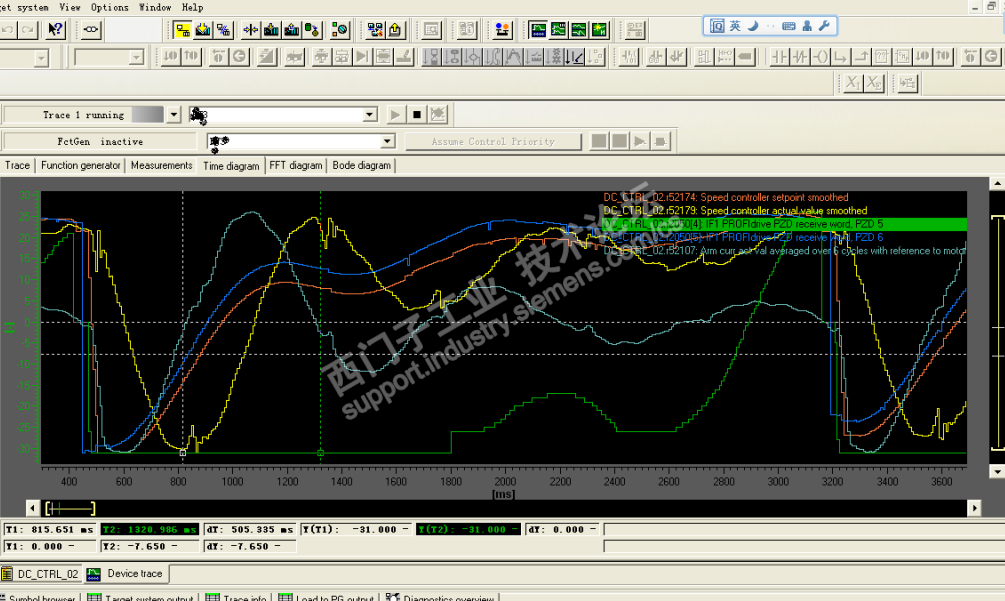Open the Diagnostics overview tab
Screen dimensions: 1005x601
(440, 598)
